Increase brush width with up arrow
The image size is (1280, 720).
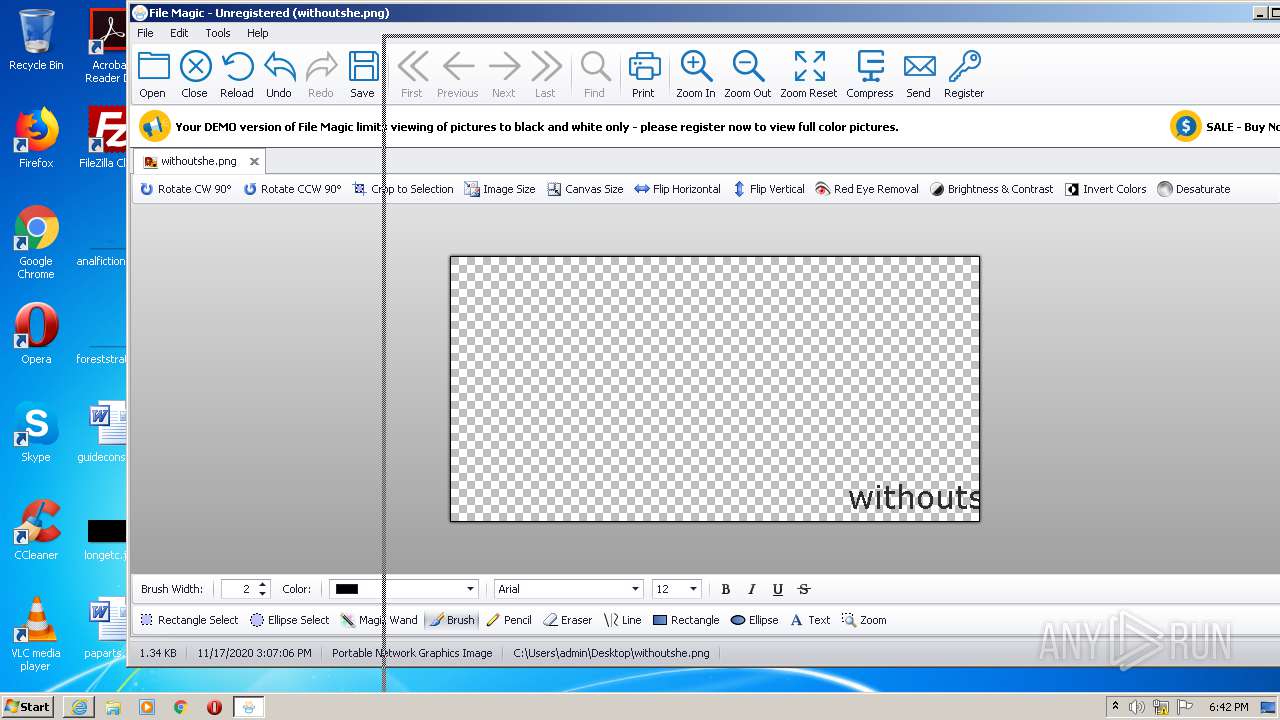click(x=263, y=584)
